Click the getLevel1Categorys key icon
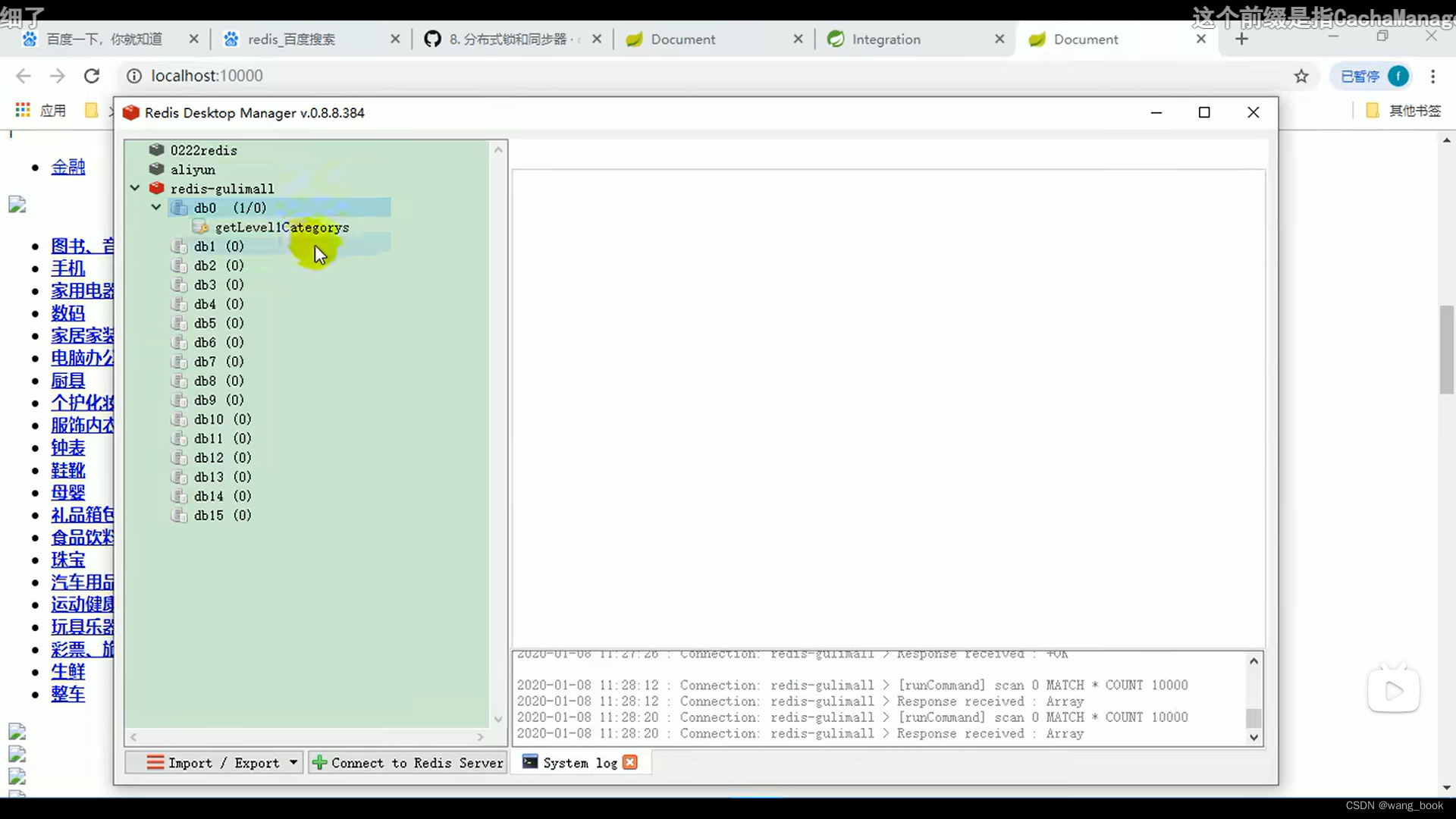Viewport: 1456px width, 819px height. pyautogui.click(x=201, y=227)
